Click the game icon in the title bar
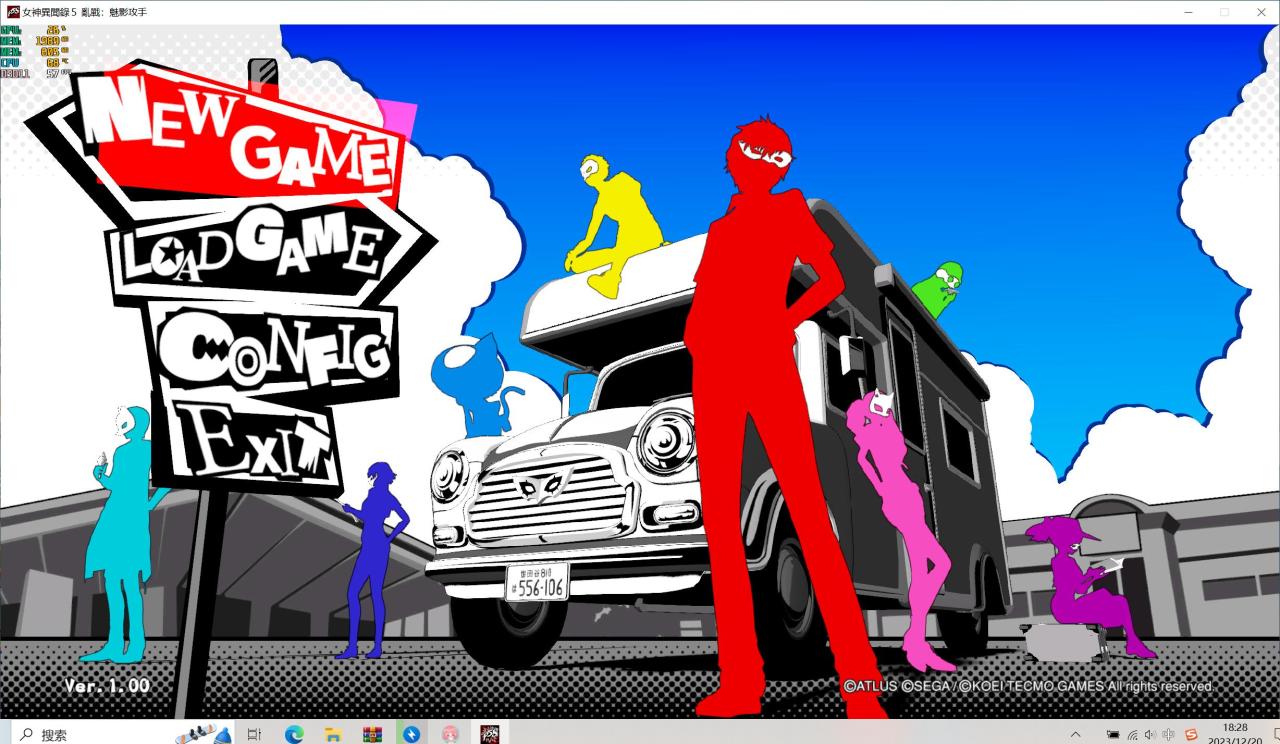This screenshot has width=1280, height=744. click(x=13, y=12)
